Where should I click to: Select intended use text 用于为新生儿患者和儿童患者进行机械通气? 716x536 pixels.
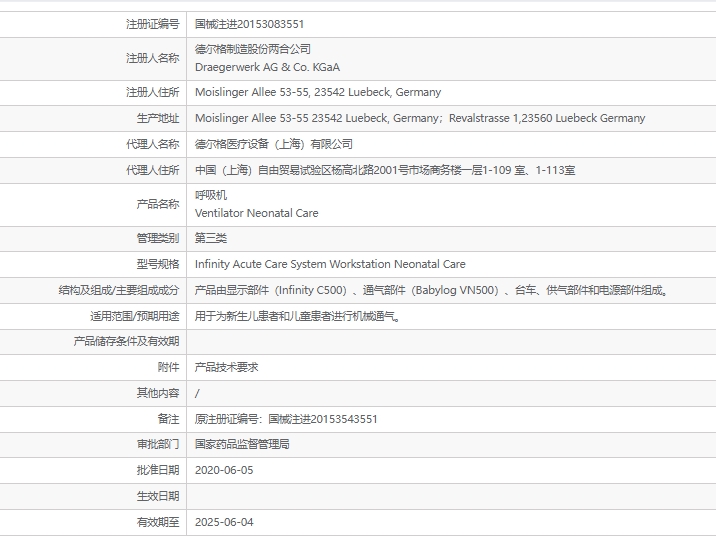pos(298,316)
